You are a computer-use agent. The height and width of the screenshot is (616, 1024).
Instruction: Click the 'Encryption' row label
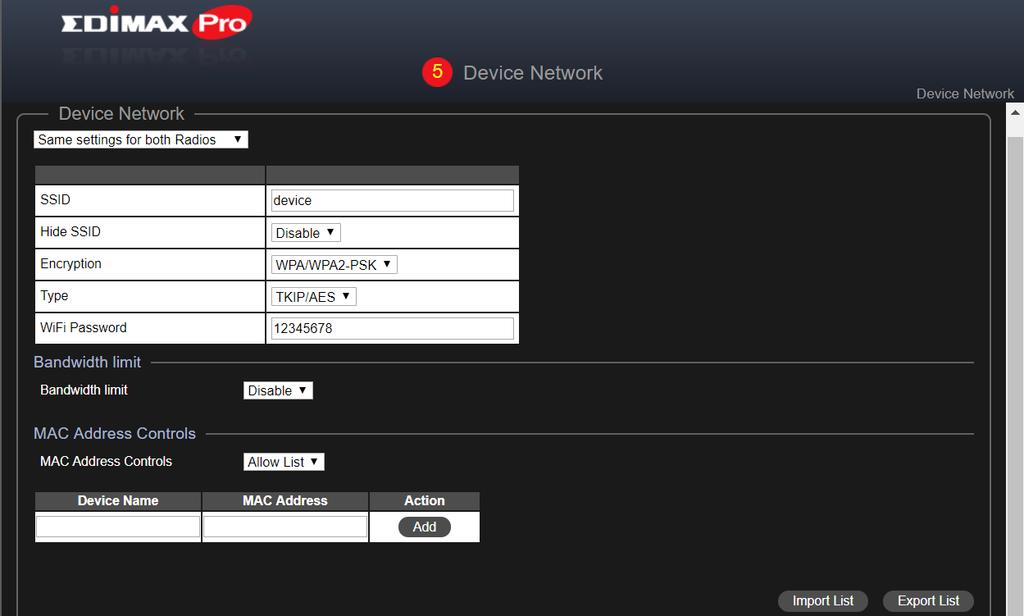(x=71, y=263)
